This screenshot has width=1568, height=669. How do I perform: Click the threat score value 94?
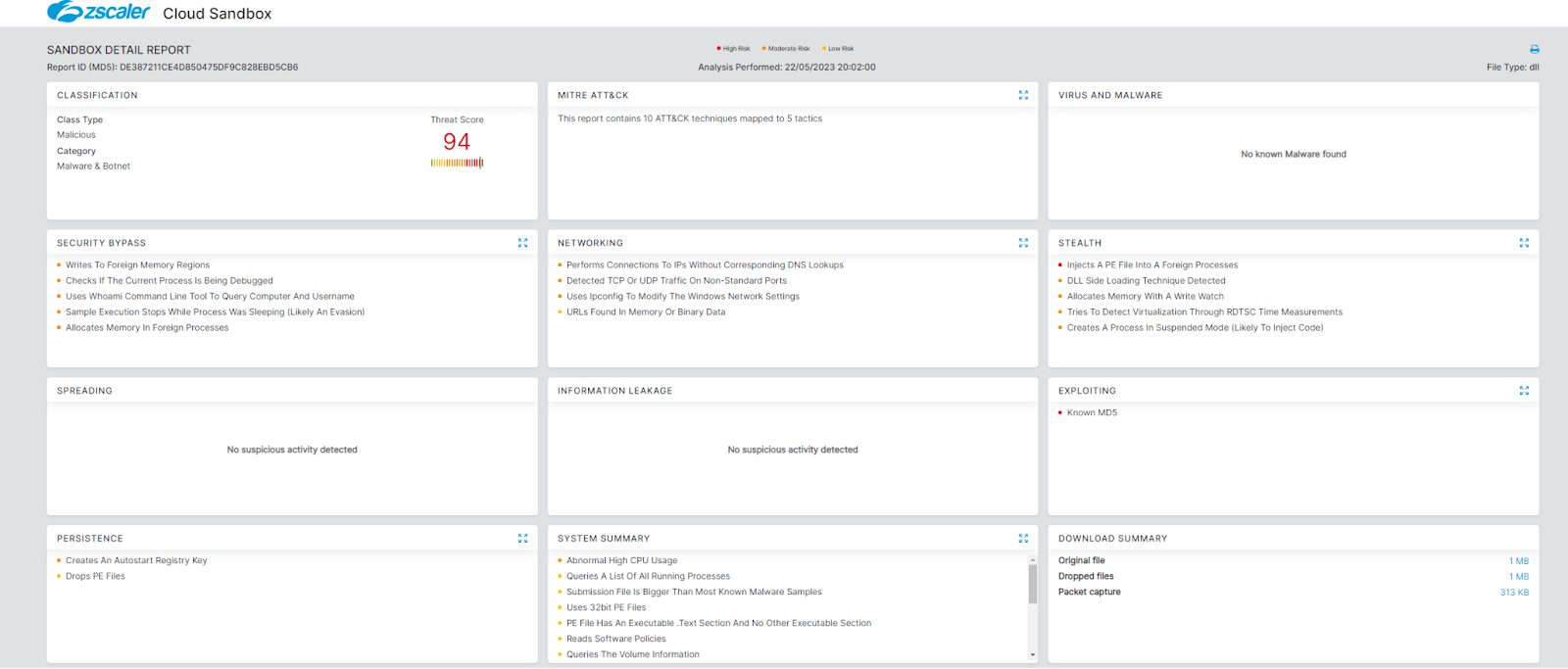[457, 142]
